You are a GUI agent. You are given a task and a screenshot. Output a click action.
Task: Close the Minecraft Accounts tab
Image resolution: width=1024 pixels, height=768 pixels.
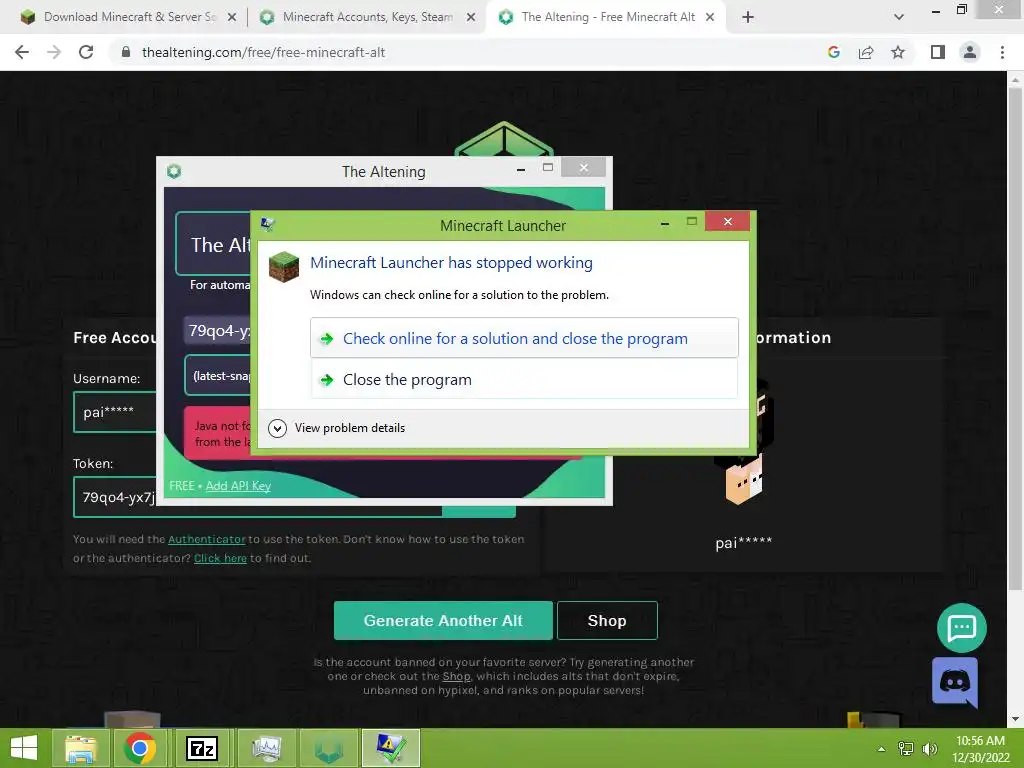(x=471, y=17)
